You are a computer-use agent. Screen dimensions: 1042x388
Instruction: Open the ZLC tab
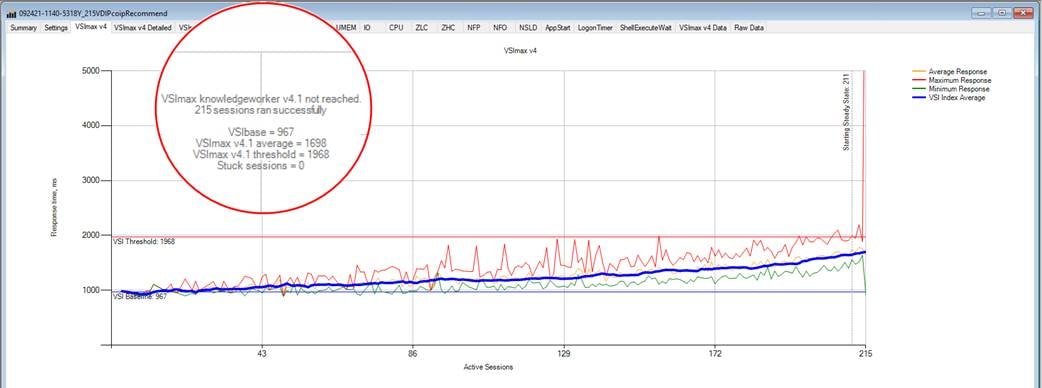point(421,28)
